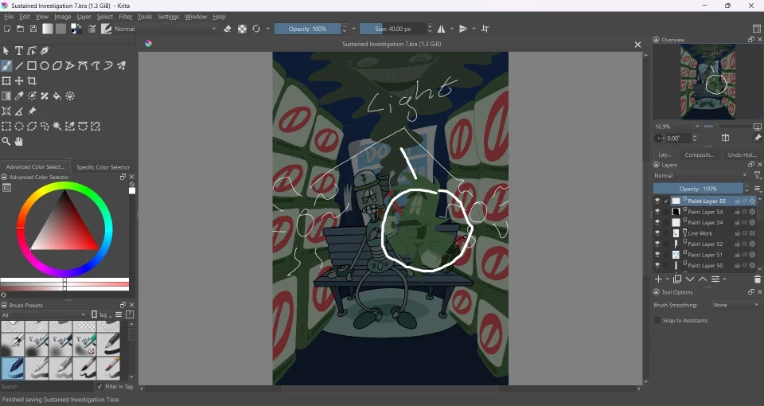Select the Text tool
The width and height of the screenshot is (764, 406).
click(19, 51)
